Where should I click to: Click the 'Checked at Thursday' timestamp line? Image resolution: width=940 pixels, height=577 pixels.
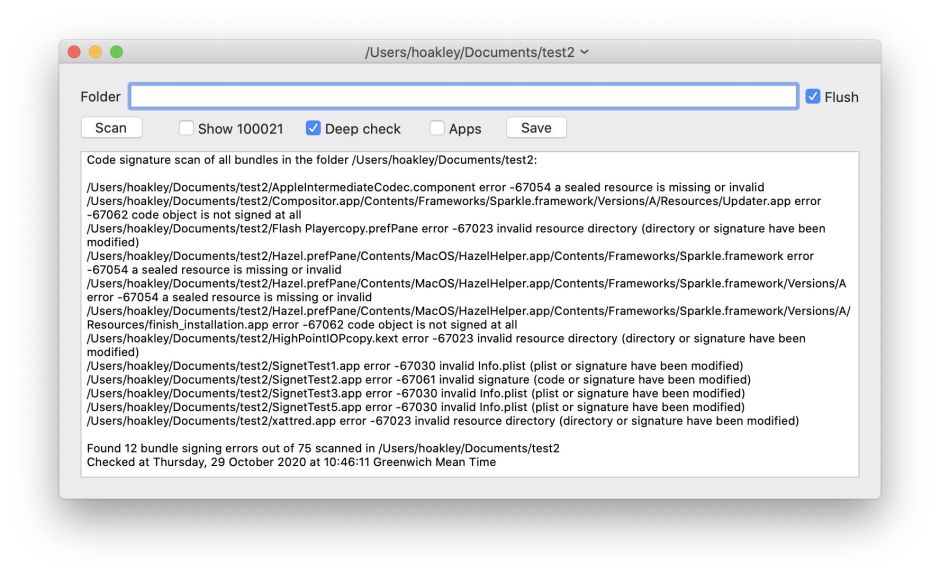pyautogui.click(x=291, y=463)
